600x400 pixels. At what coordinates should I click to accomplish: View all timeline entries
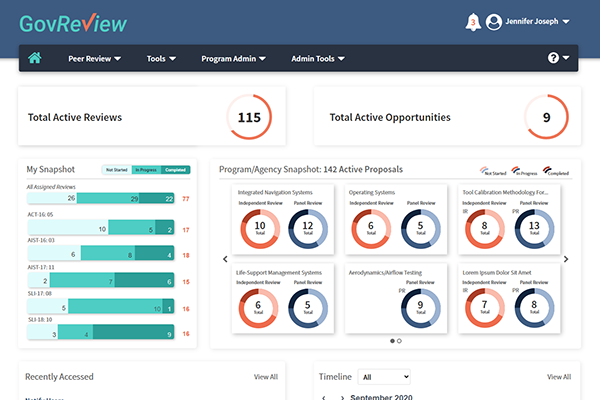pyautogui.click(x=559, y=377)
